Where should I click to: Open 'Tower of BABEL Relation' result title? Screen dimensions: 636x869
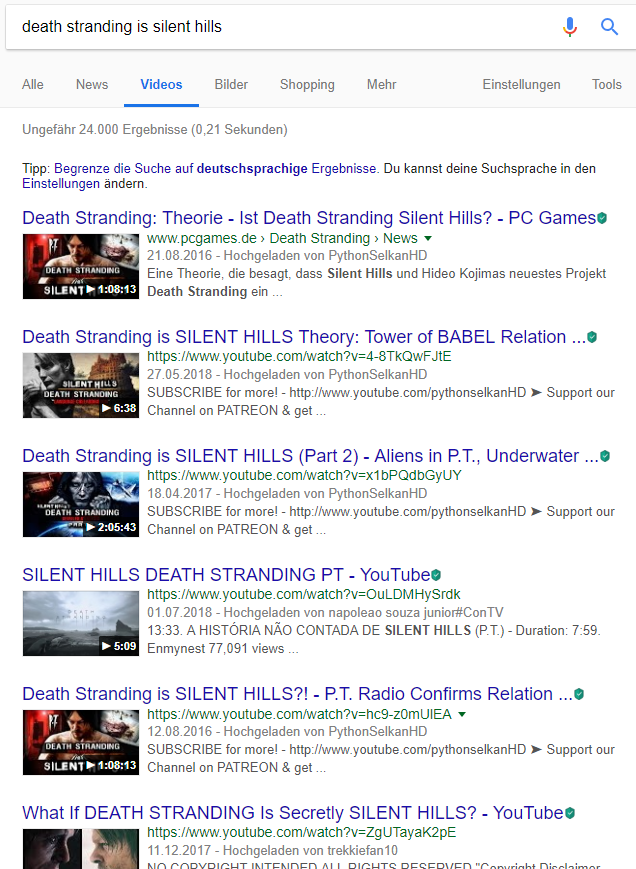tap(304, 337)
